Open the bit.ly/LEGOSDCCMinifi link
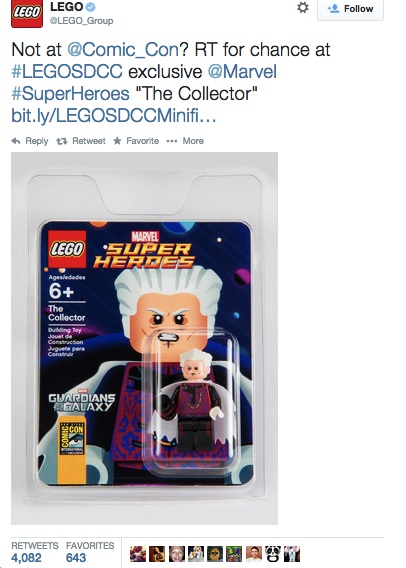This screenshot has height=568, width=406. pos(114,116)
